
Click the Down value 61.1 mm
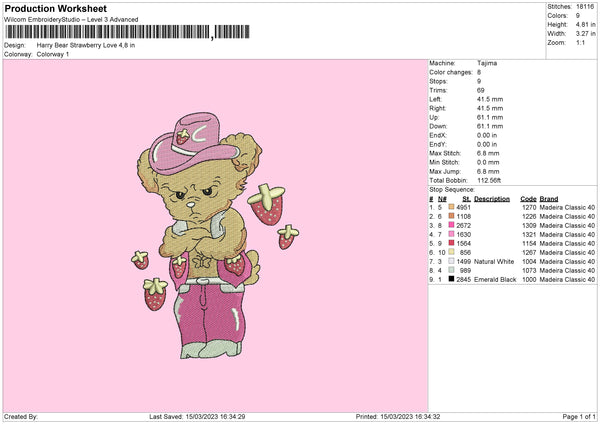490,126
